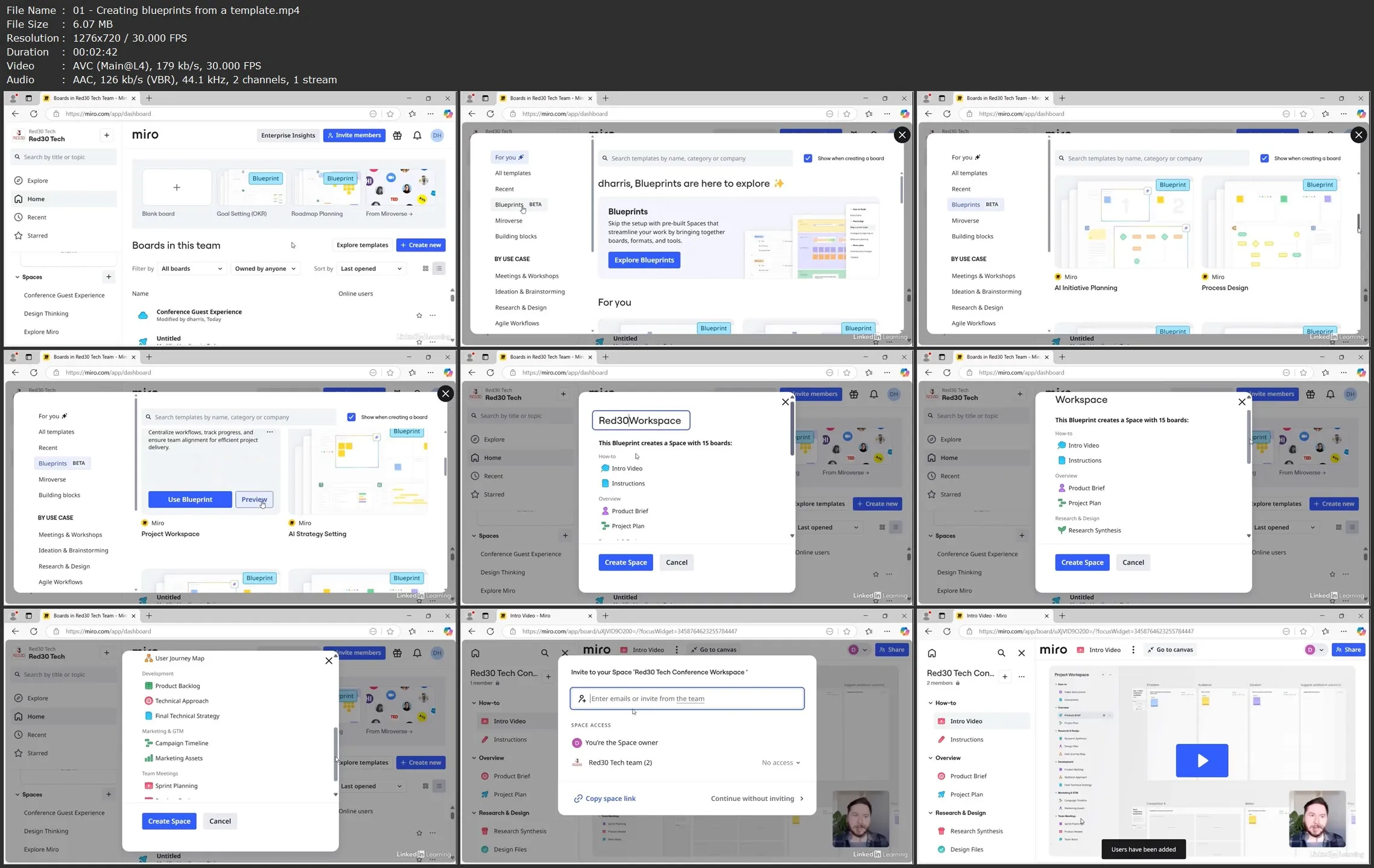The height and width of the screenshot is (868, 1374).
Task: Close the templates dialog showing AI Initiative Planning
Action: point(1358,135)
